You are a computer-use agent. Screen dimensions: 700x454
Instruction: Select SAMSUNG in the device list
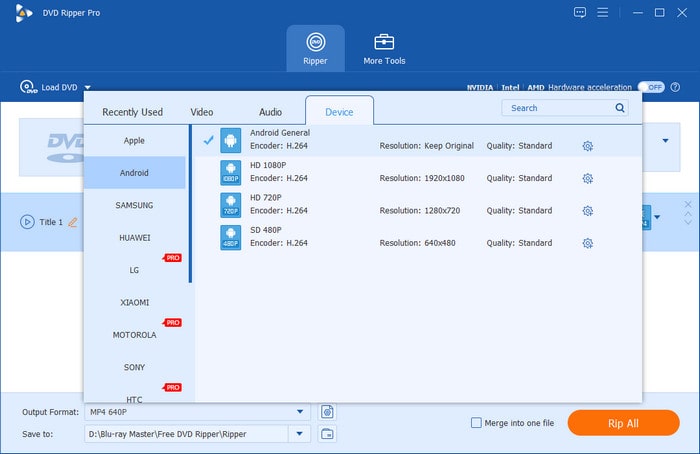click(134, 205)
